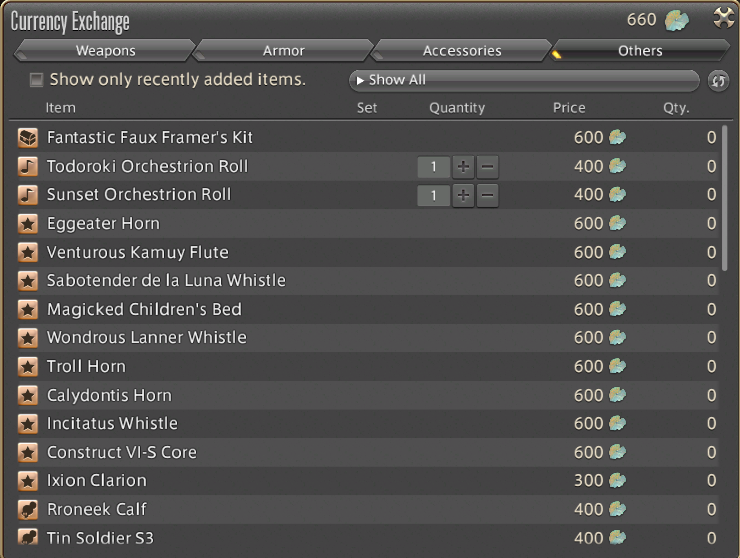Click the item list vertical scrollbar
This screenshot has width=740, height=558.
[x=724, y=197]
